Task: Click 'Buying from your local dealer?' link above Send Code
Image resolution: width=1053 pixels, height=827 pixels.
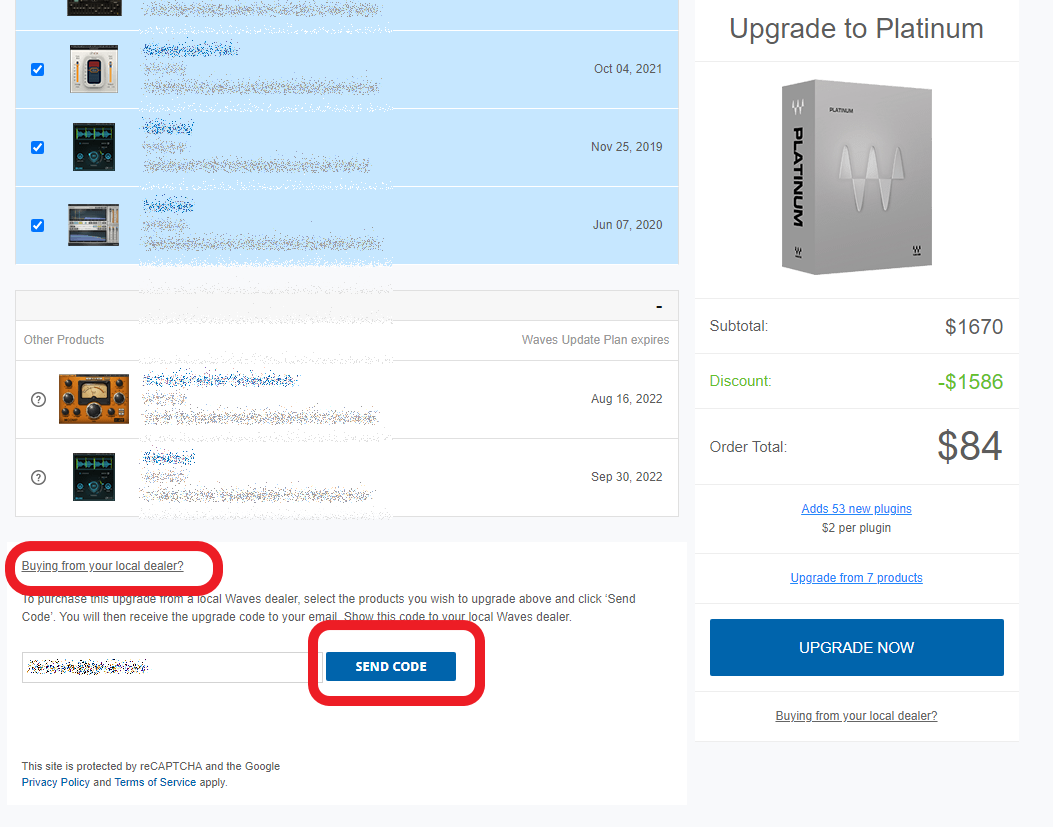Action: tap(103, 566)
